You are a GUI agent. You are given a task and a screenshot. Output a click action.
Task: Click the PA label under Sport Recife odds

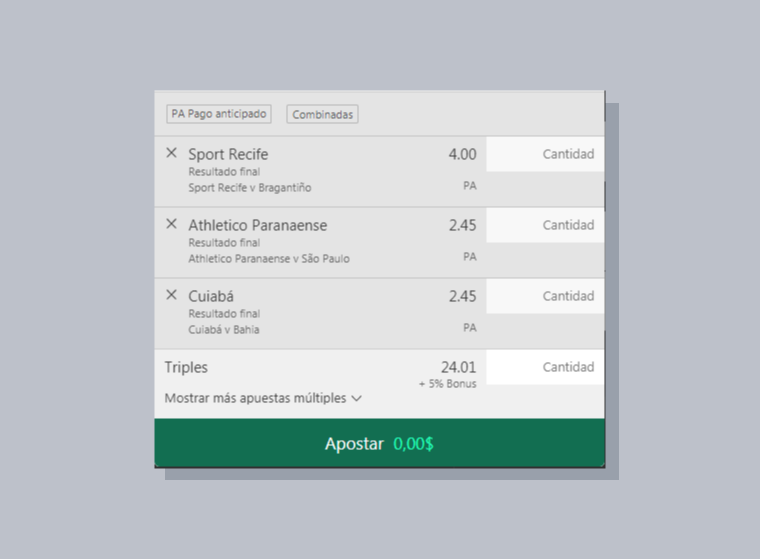click(x=469, y=186)
